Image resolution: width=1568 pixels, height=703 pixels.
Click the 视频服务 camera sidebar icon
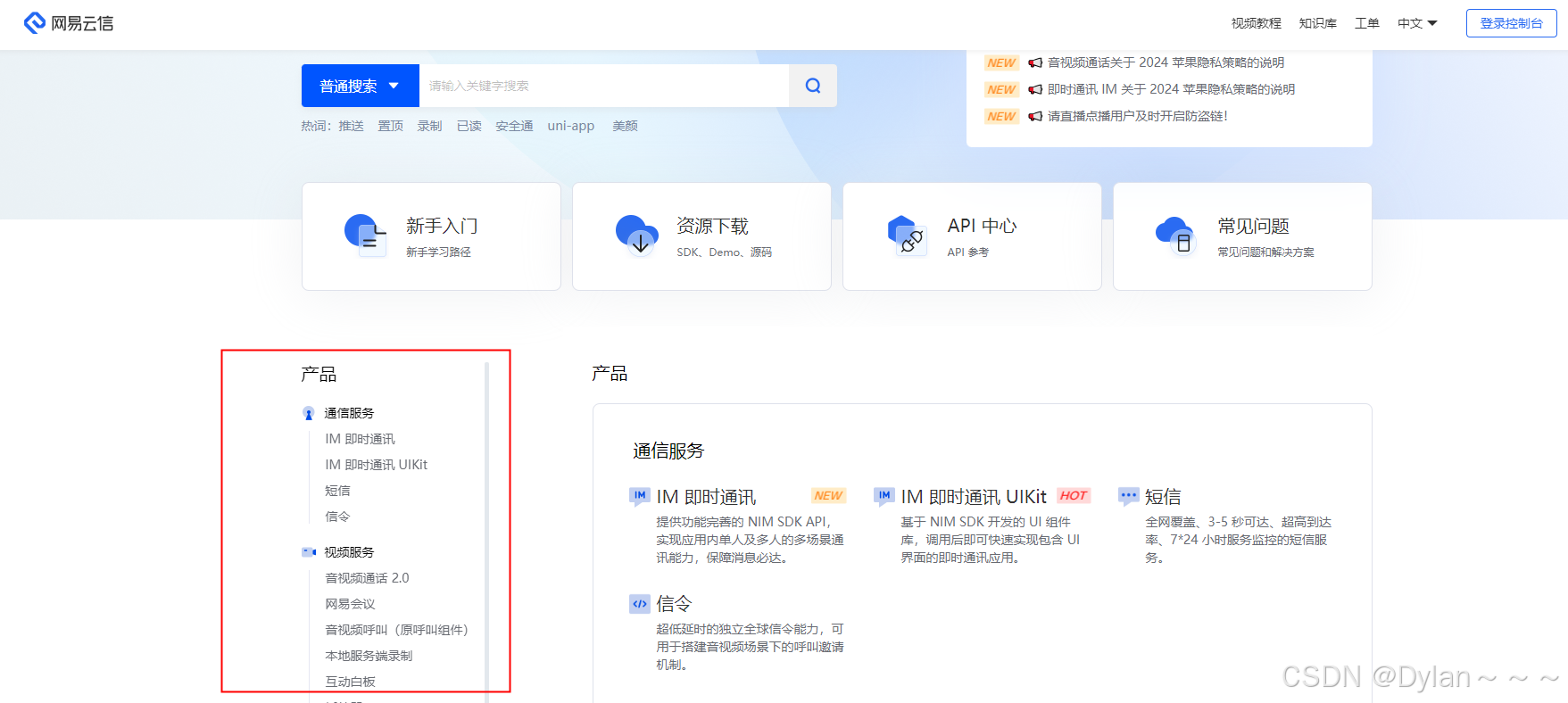tap(309, 552)
